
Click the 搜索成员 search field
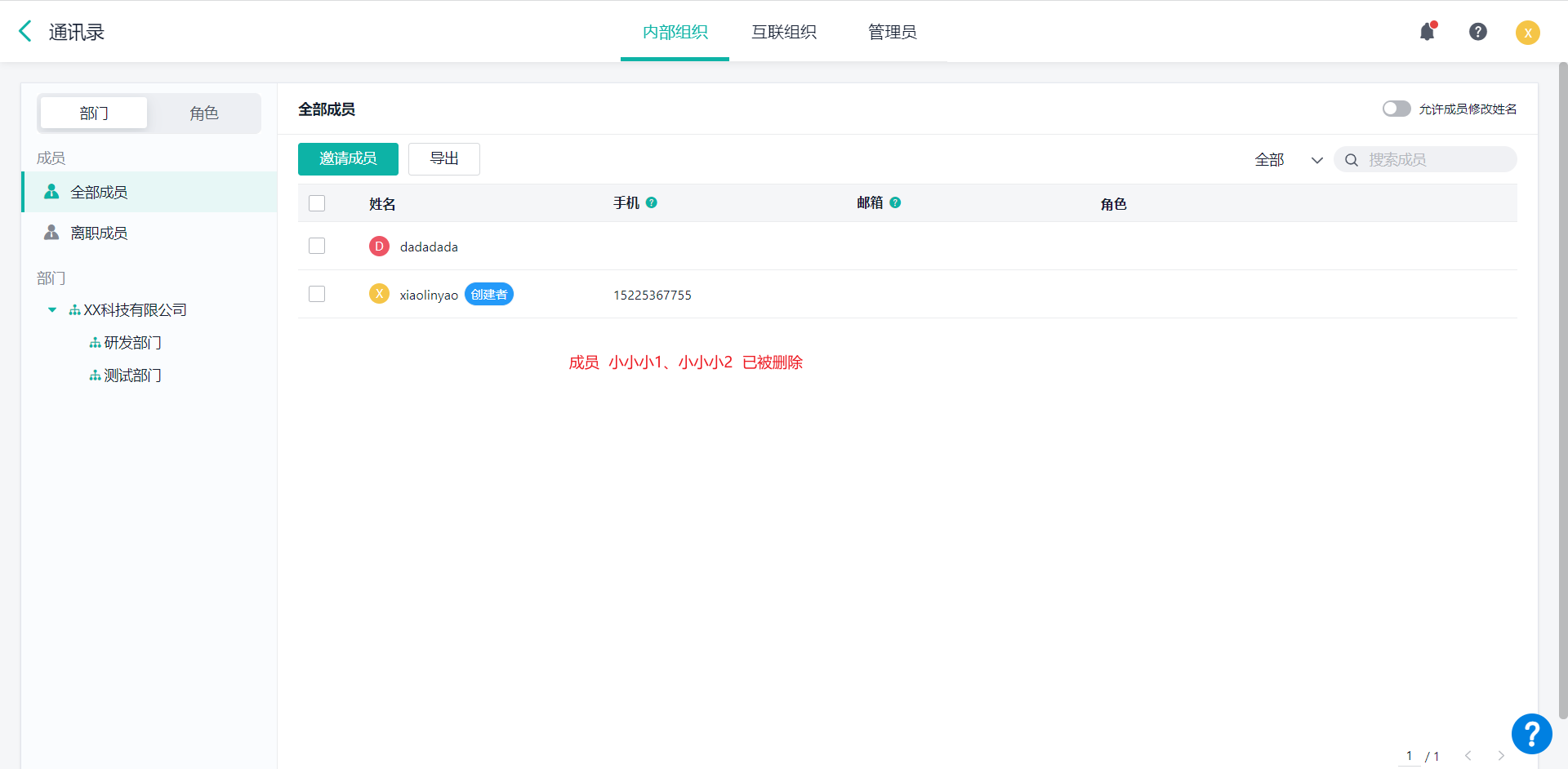(1437, 160)
